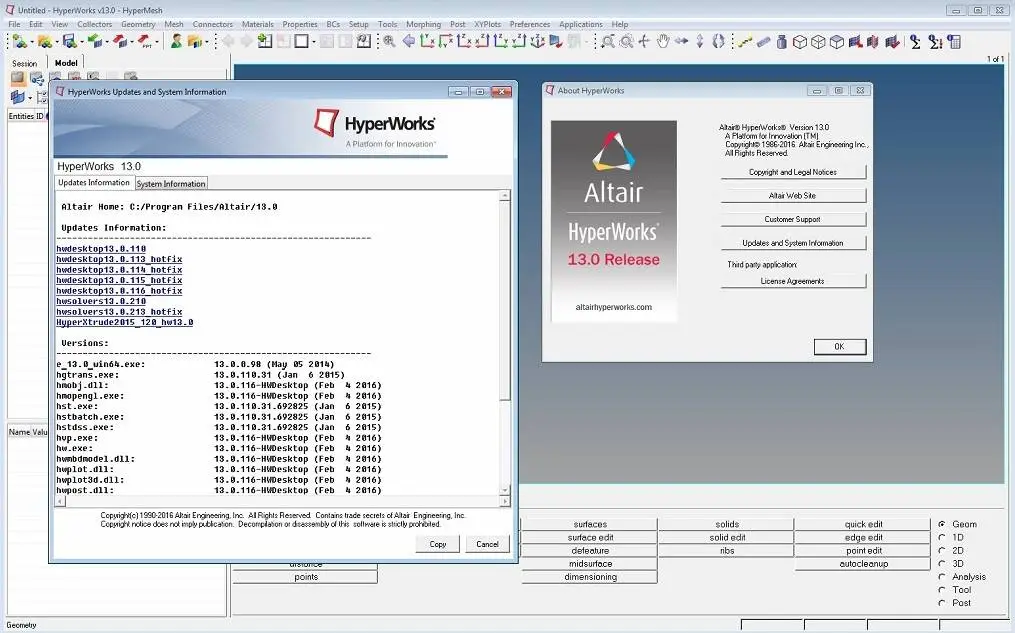The width and height of the screenshot is (1015, 633).
Task: Open the Geometry menu
Action: (x=138, y=24)
